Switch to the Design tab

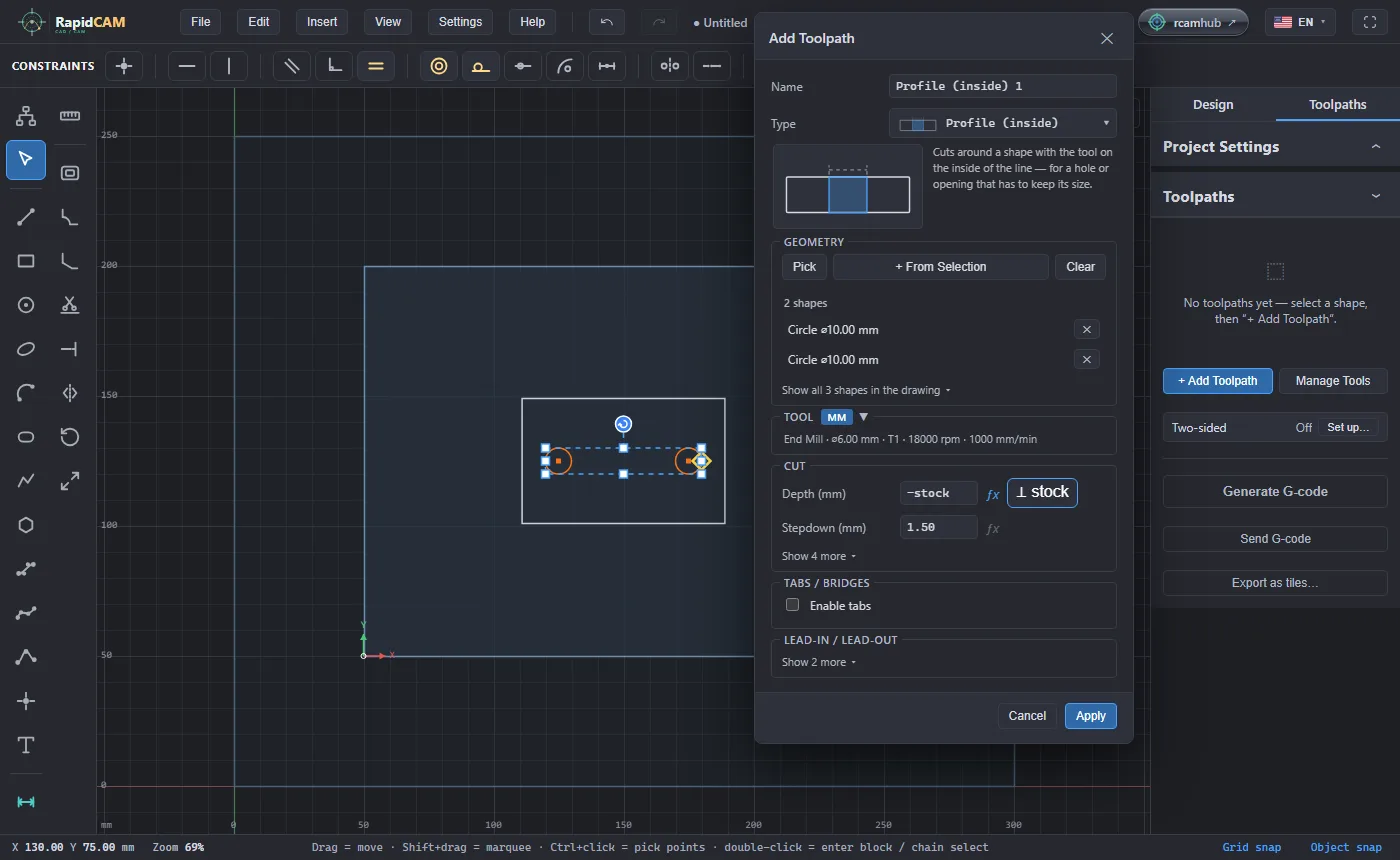[x=1213, y=104]
